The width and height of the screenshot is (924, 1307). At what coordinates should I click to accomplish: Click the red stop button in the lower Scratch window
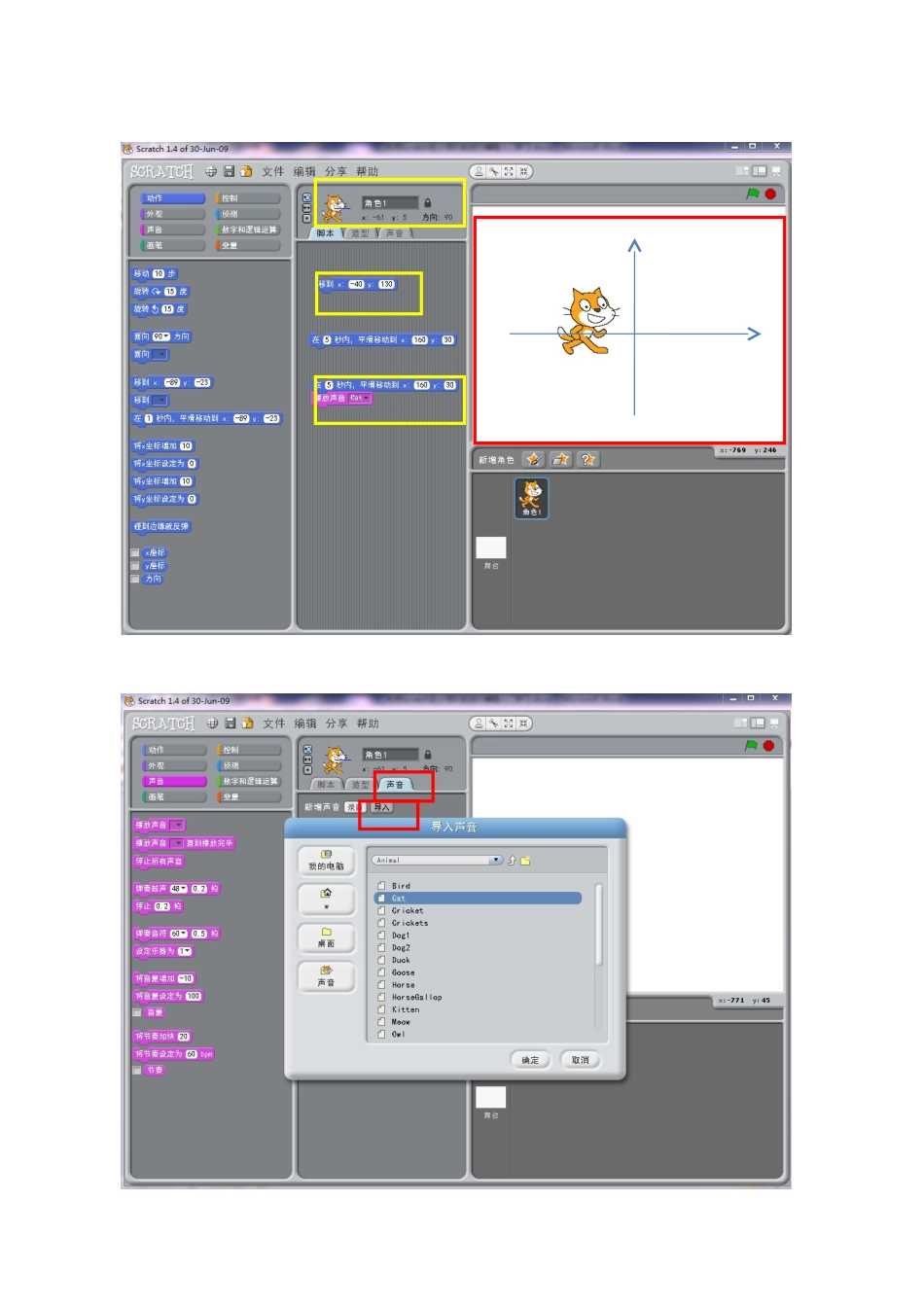coord(768,746)
